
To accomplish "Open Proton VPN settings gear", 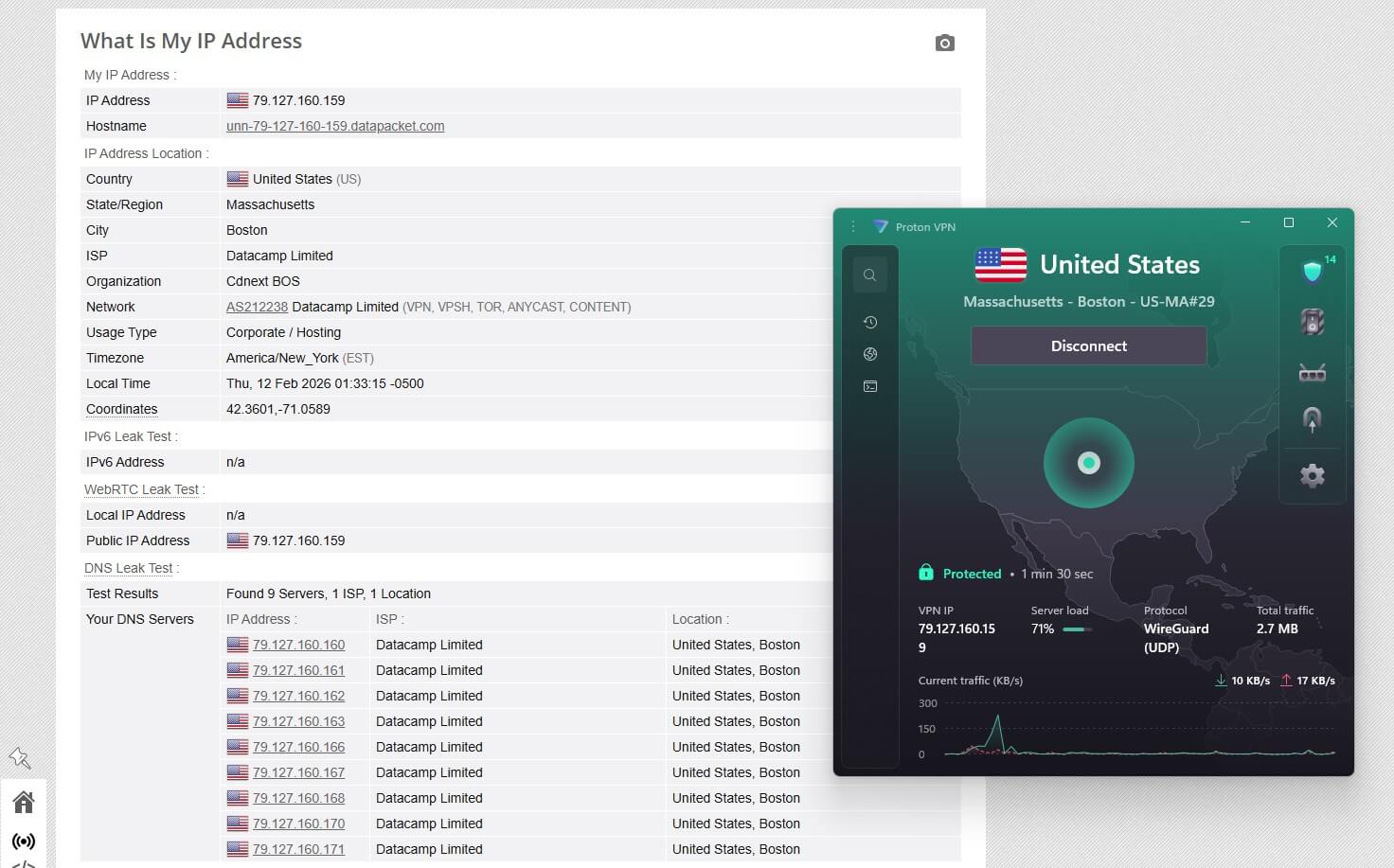I will pyautogui.click(x=1313, y=475).
